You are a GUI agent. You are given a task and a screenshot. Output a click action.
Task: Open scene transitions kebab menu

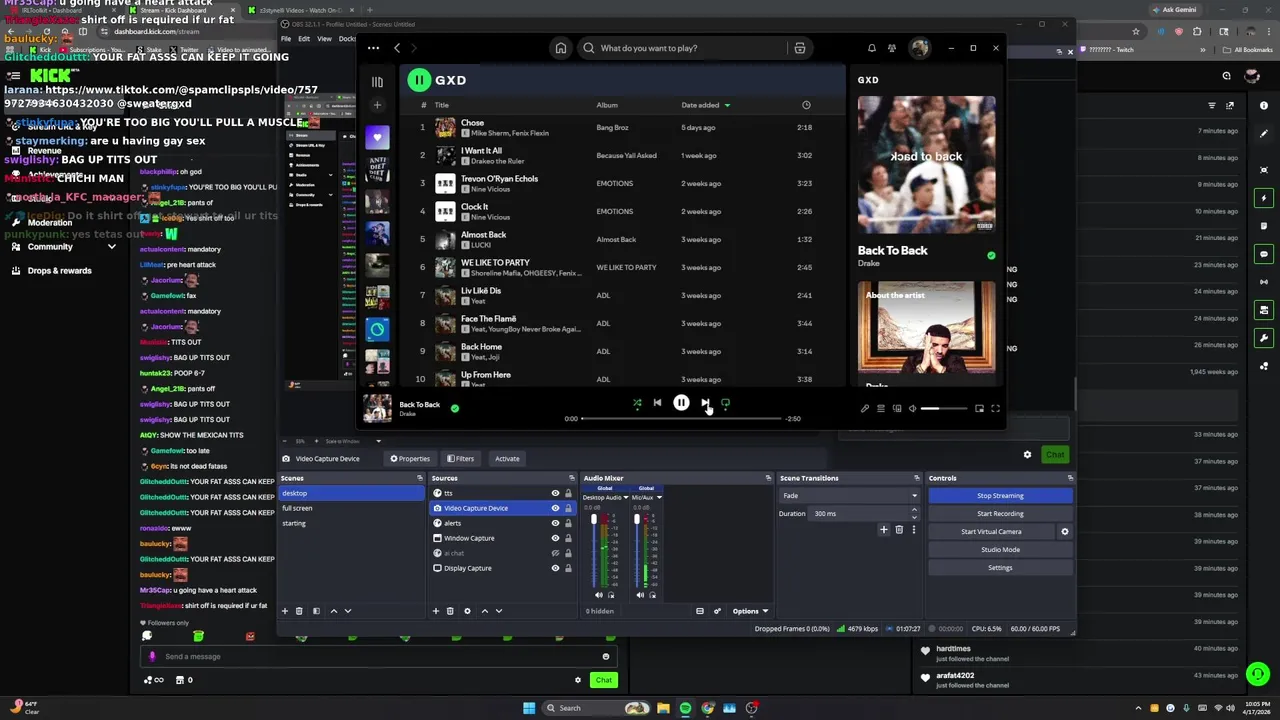(x=913, y=530)
